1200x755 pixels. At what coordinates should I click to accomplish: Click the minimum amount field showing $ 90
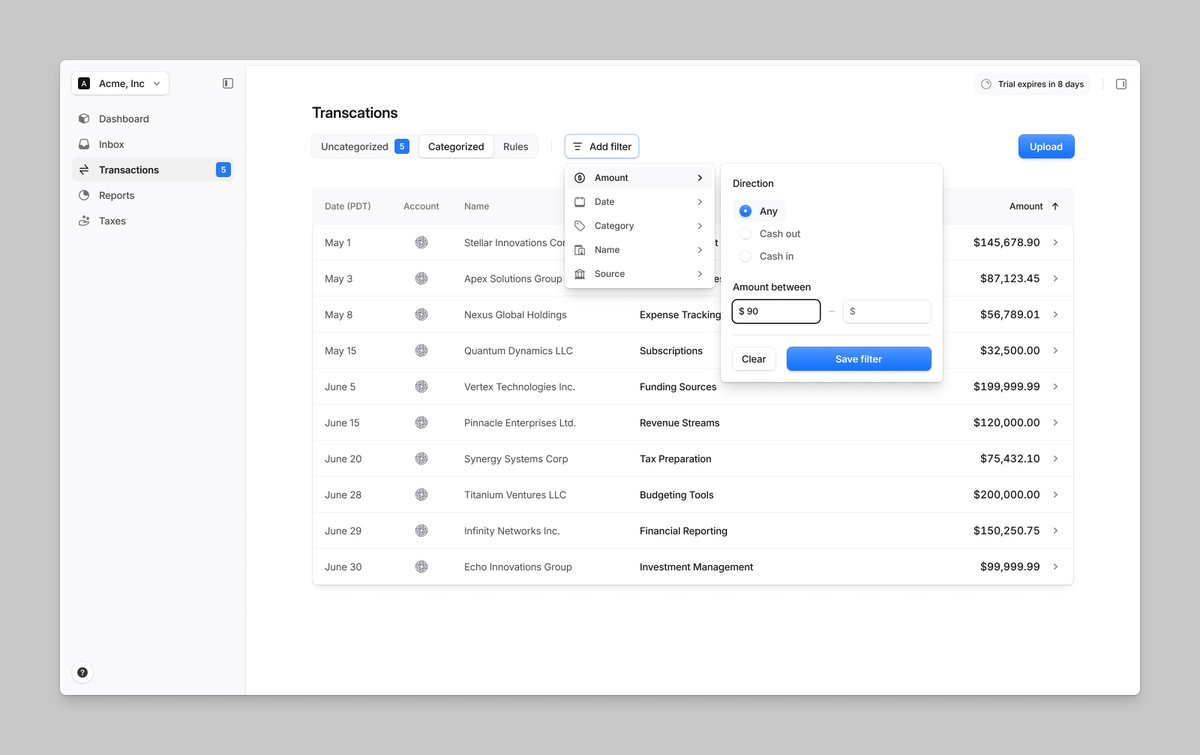(776, 311)
